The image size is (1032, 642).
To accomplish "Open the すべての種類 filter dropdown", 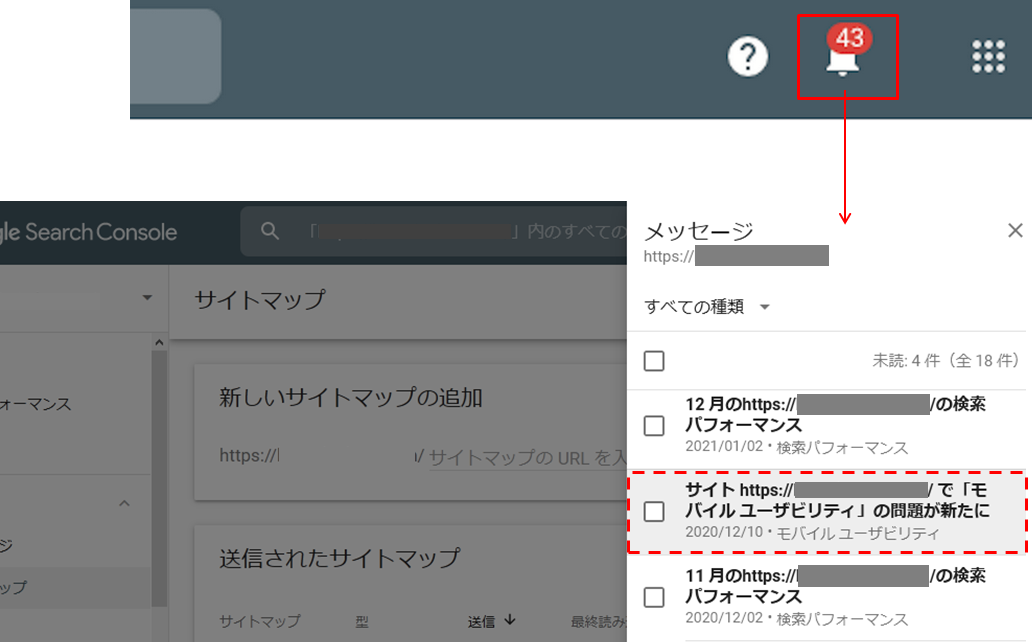I will click(707, 307).
